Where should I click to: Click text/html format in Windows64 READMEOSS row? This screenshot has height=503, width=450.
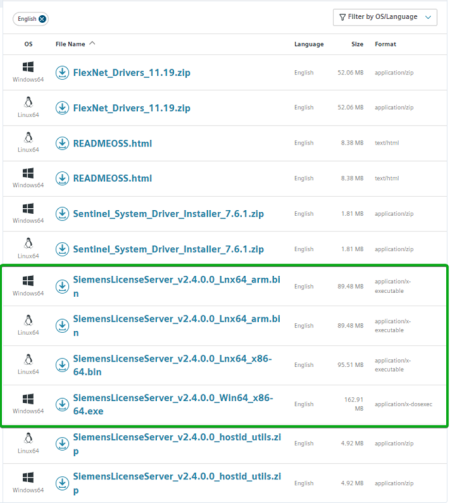(x=387, y=178)
